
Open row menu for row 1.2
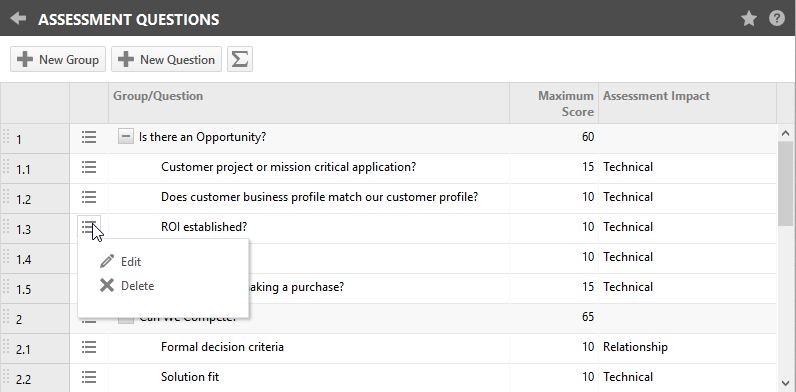click(x=89, y=197)
